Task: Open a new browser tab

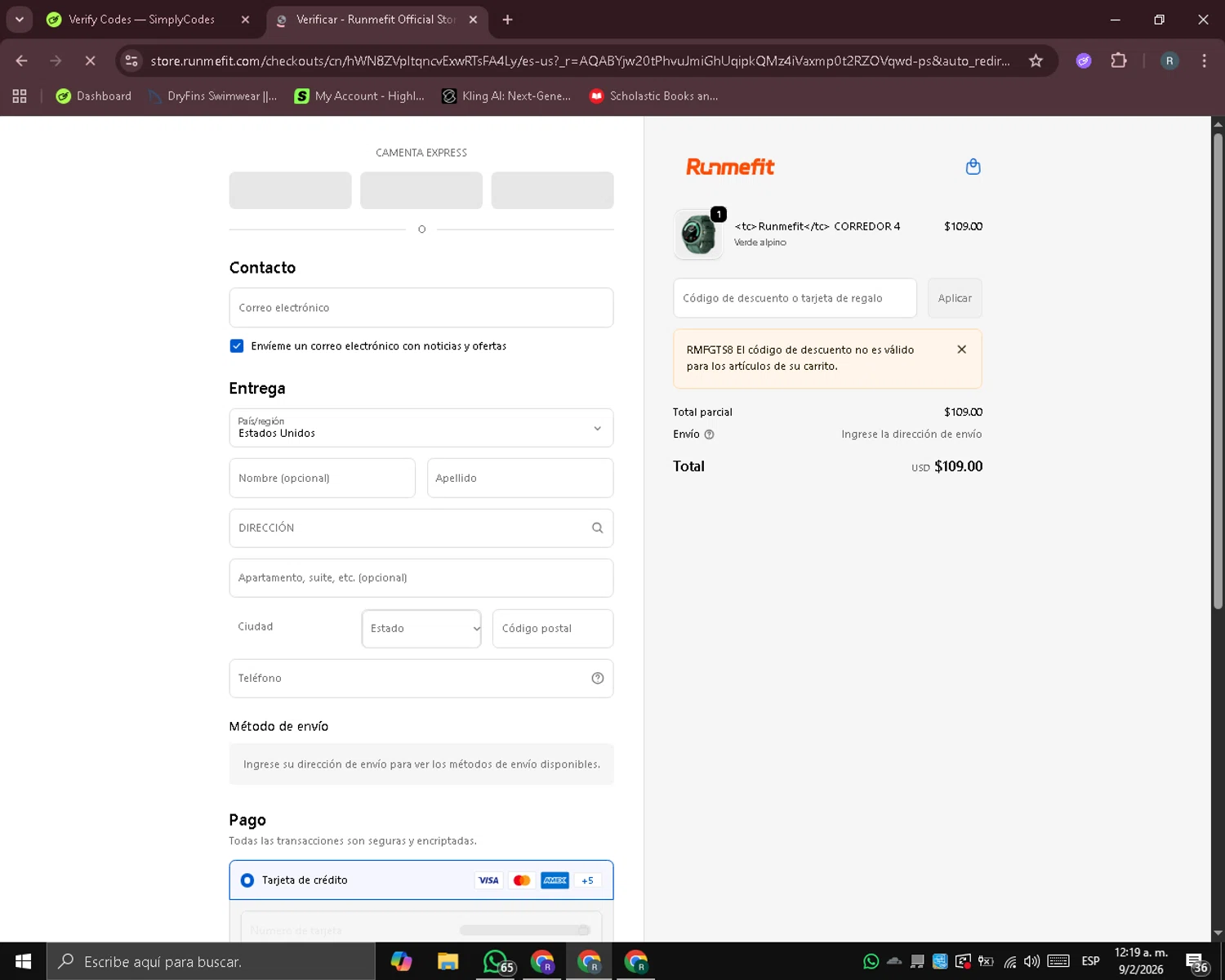Action: (507, 20)
